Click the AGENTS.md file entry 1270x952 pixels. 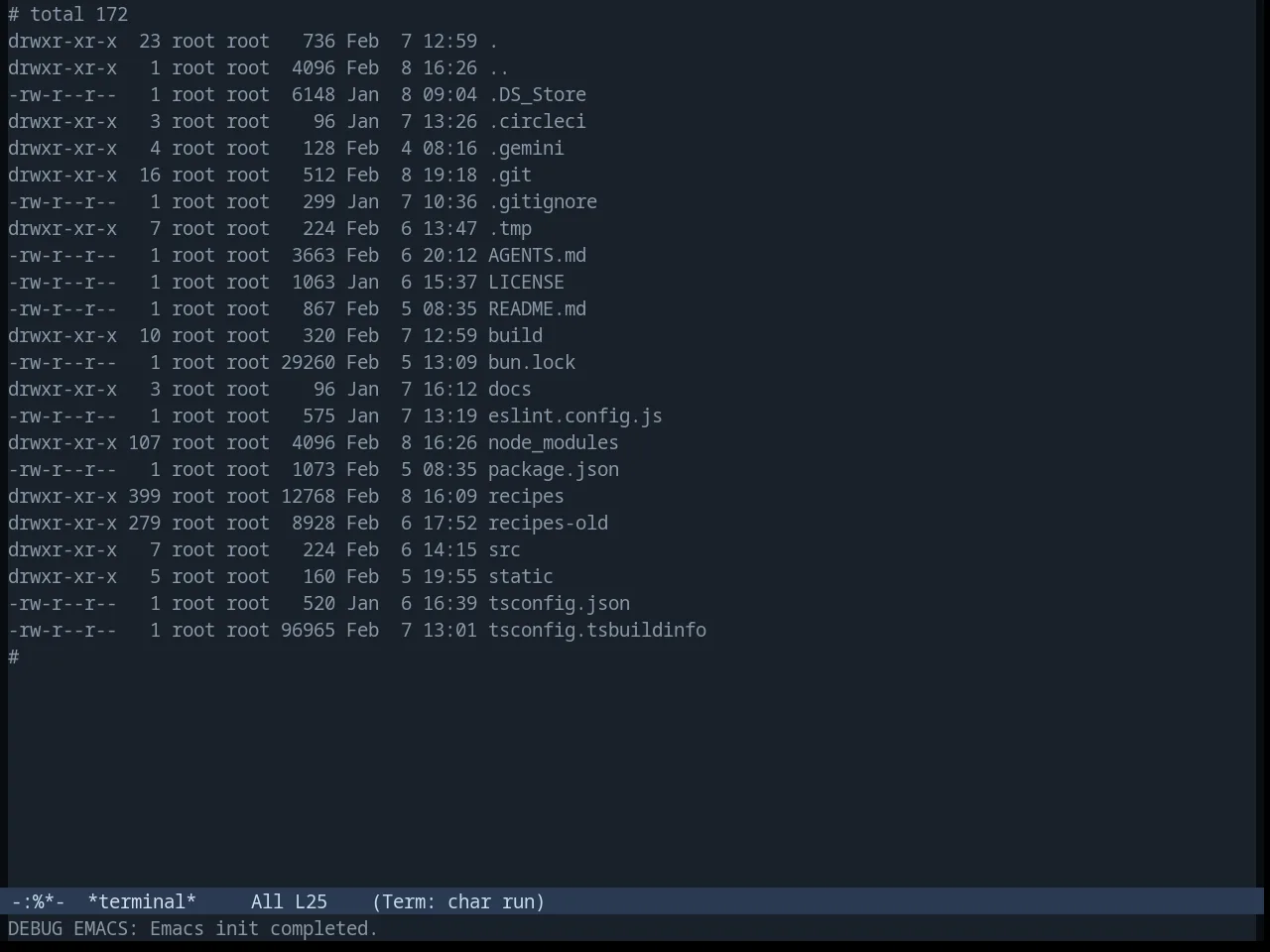(537, 256)
